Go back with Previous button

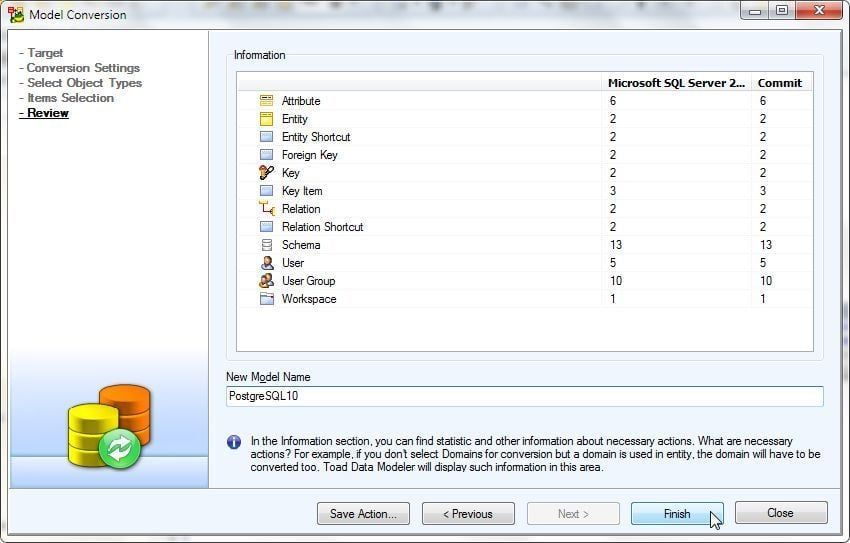point(468,514)
